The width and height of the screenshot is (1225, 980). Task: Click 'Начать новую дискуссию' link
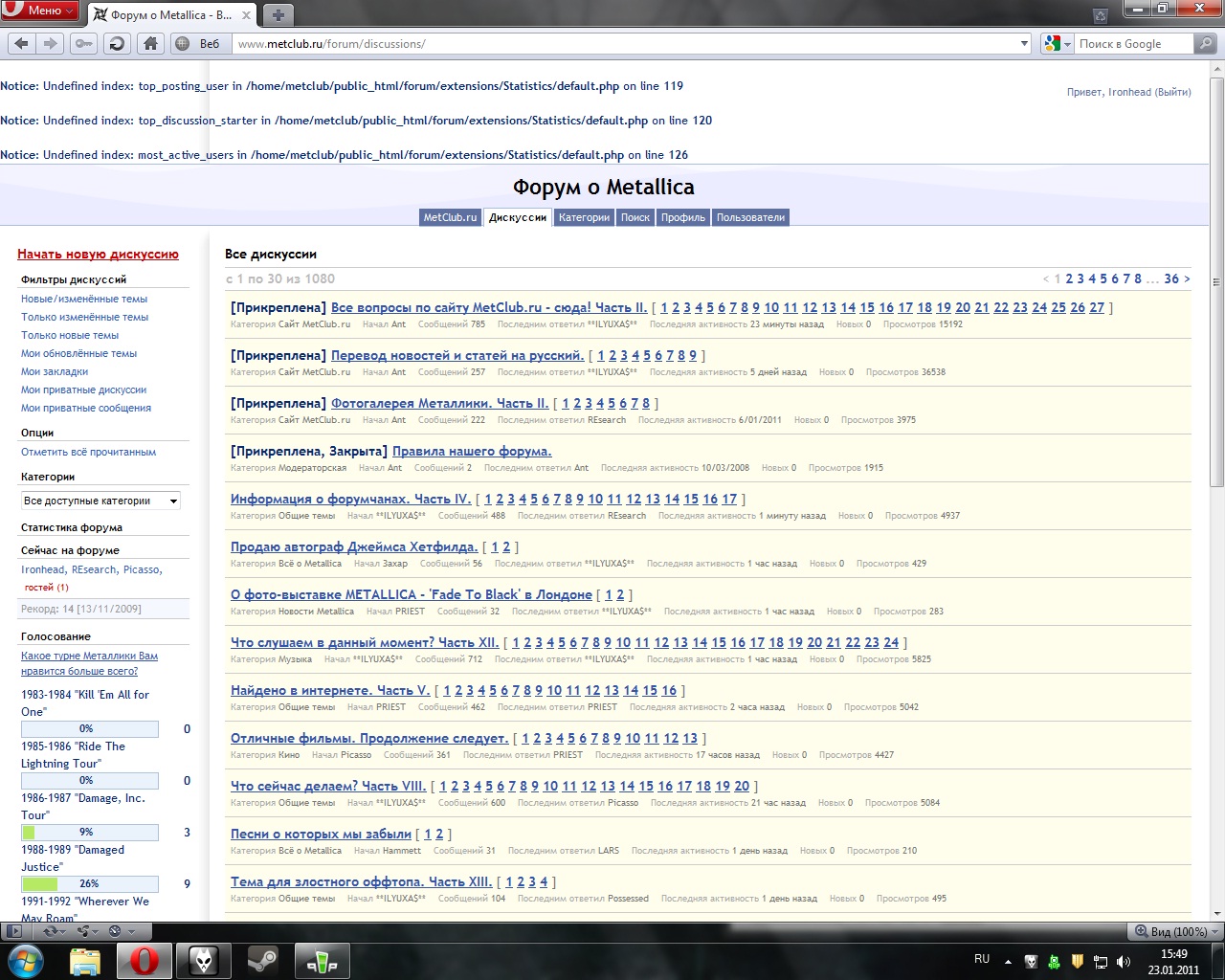98,255
